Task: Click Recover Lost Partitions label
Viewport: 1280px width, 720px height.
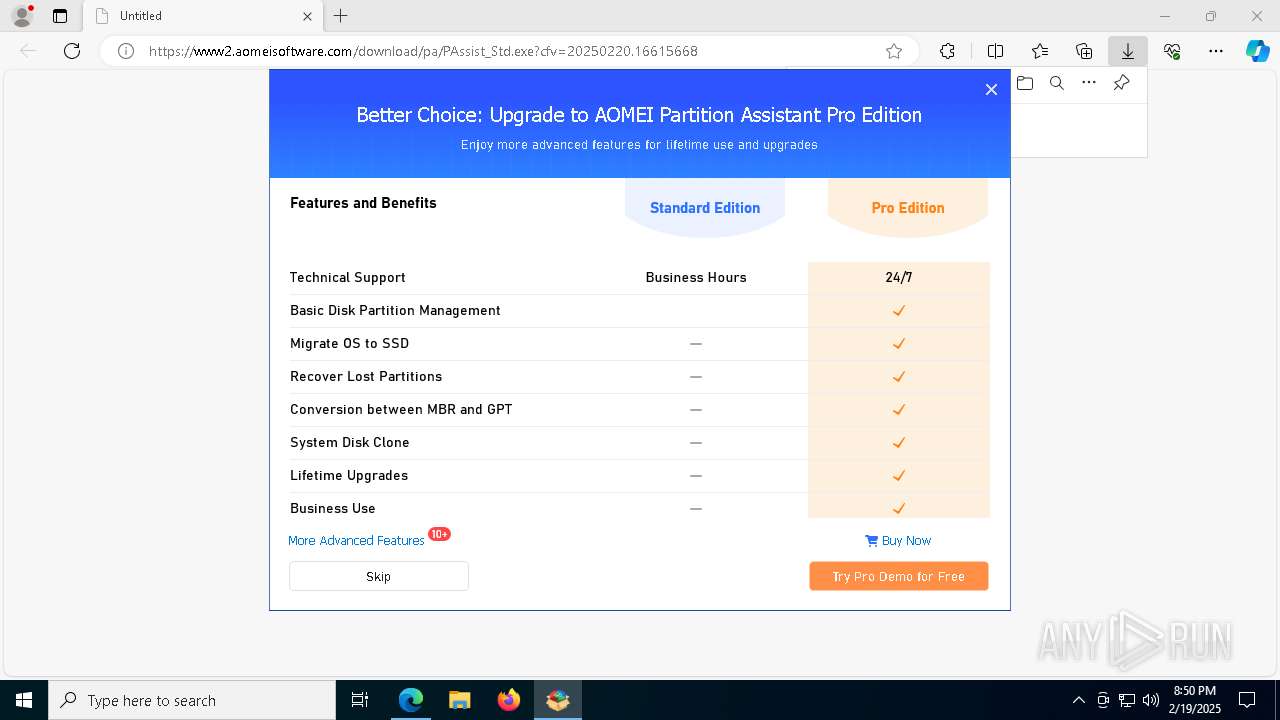Action: pyautogui.click(x=366, y=376)
